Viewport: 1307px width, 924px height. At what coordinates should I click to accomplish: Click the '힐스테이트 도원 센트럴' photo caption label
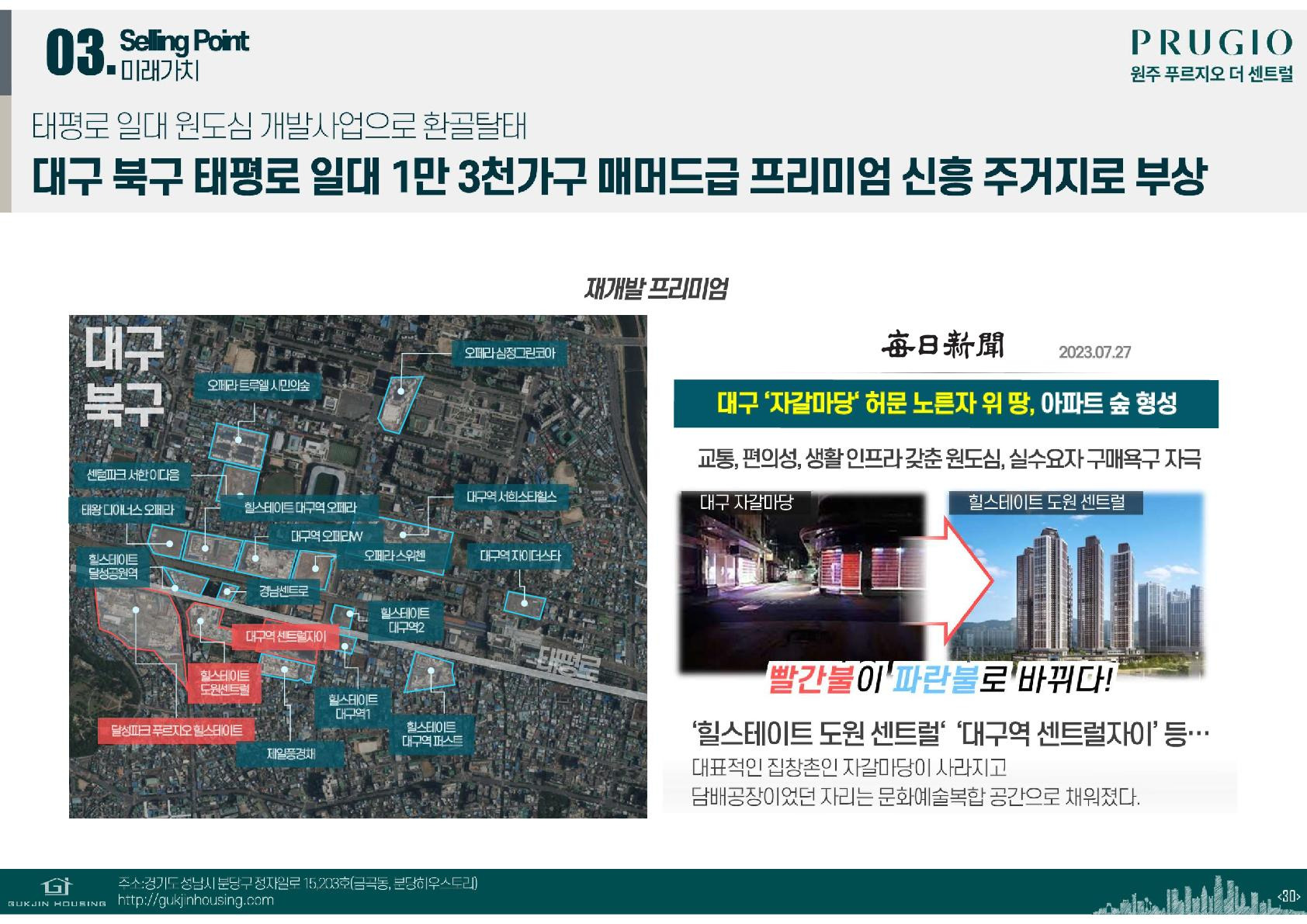1047,503
